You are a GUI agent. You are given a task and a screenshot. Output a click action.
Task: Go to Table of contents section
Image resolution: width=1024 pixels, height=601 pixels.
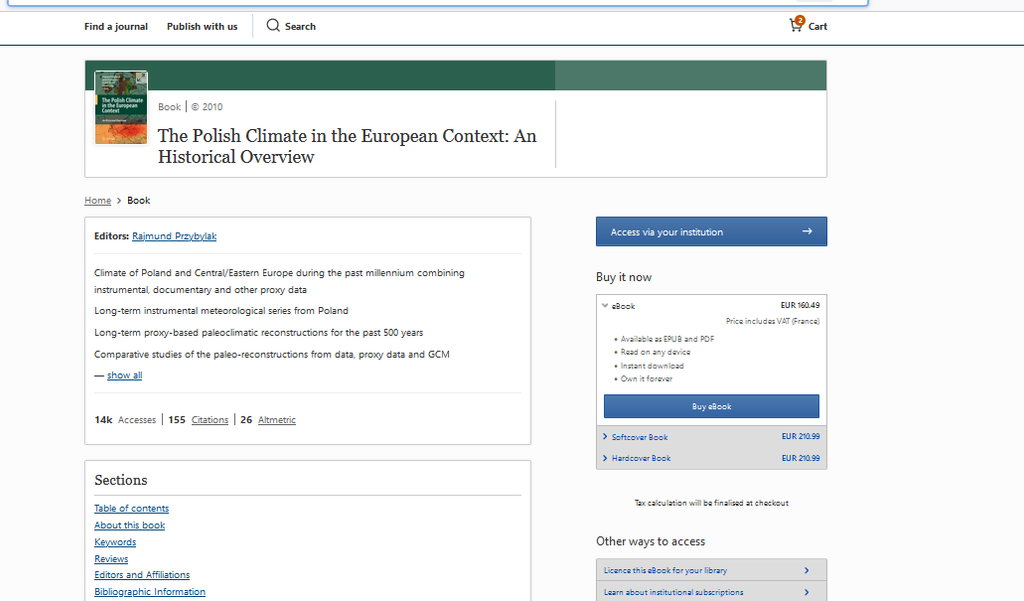(131, 508)
